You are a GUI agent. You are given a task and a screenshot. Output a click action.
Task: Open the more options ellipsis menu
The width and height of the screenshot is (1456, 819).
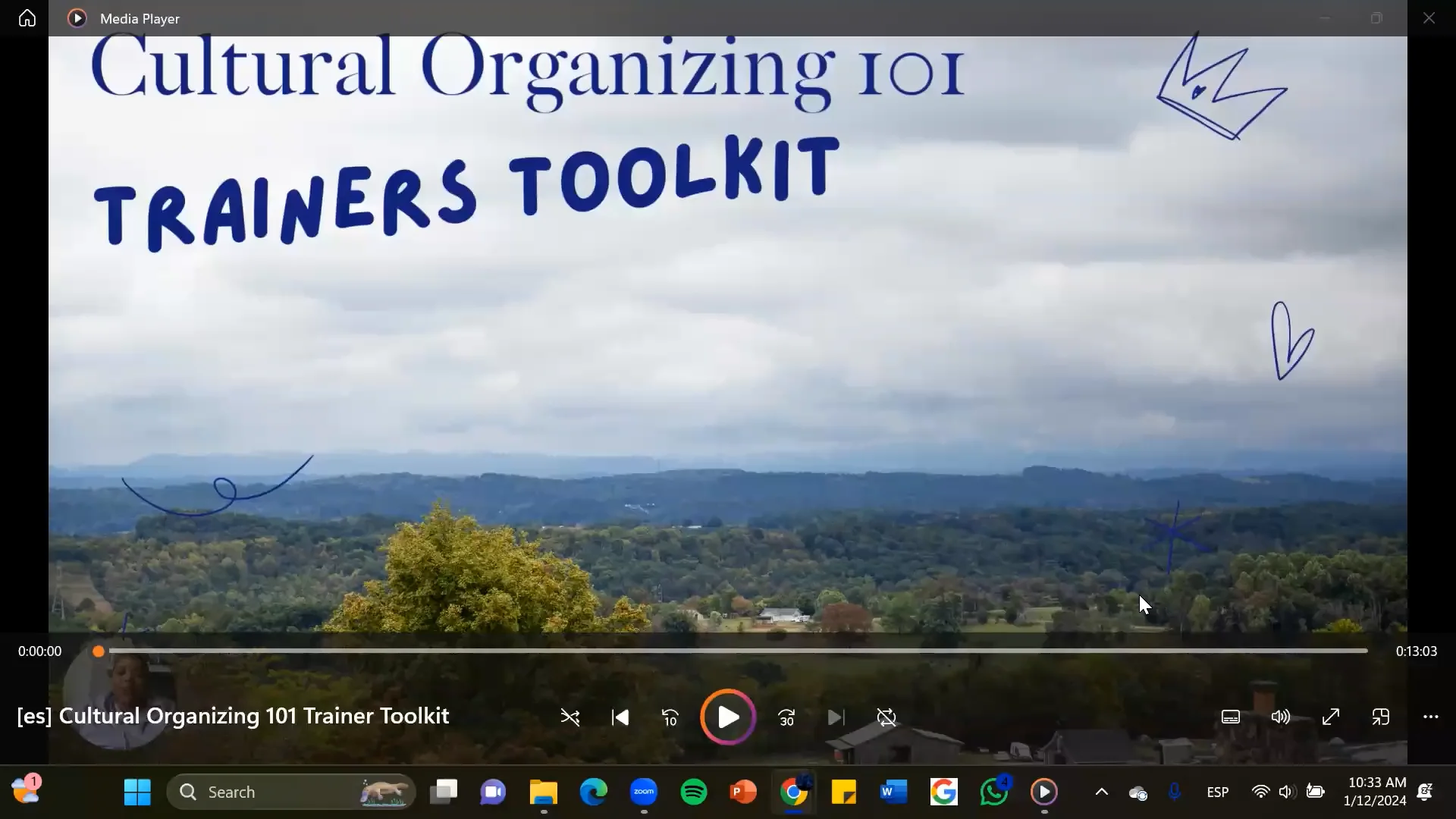click(x=1430, y=717)
